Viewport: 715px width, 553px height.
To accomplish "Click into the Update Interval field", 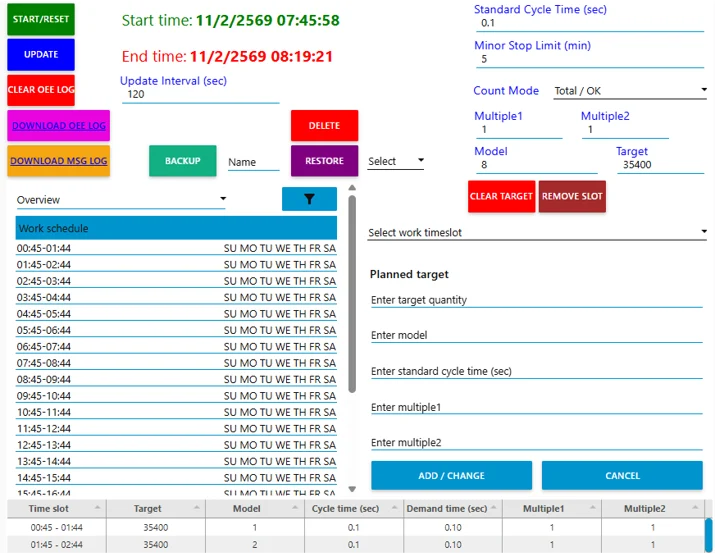I will point(199,95).
